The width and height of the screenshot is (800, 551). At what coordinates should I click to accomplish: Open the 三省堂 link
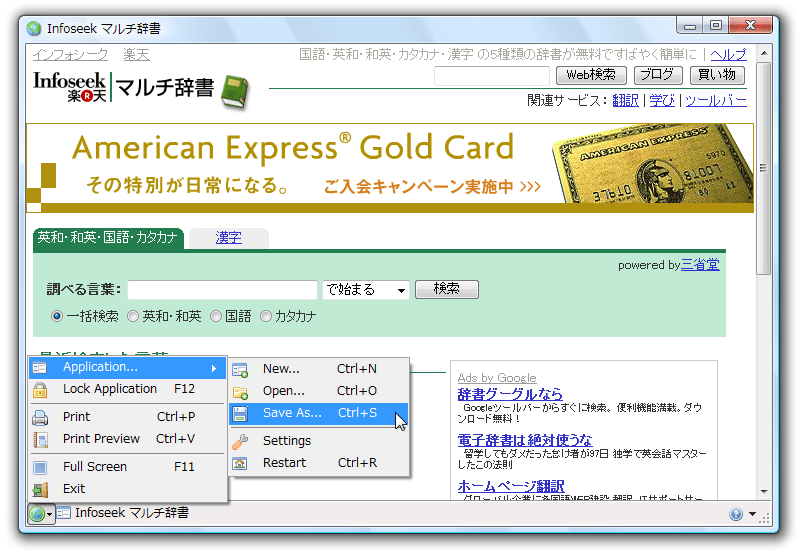click(700, 265)
